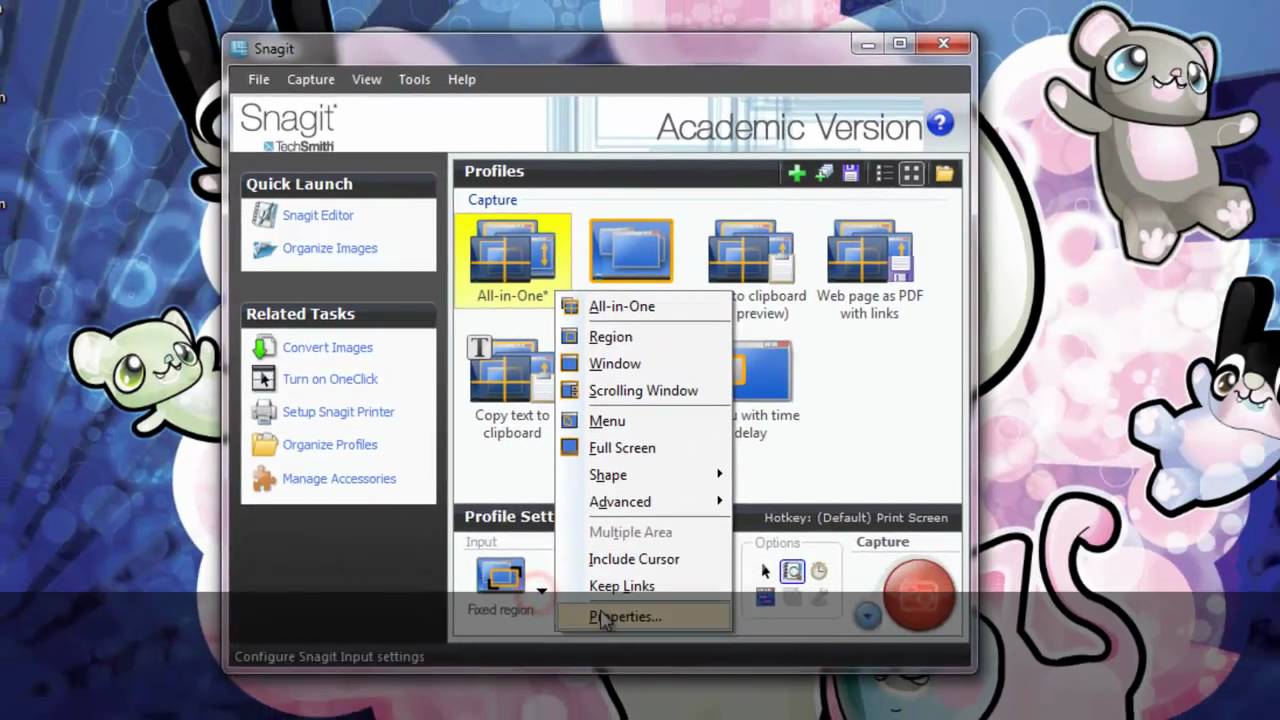Choose Full Screen input mode

[644, 448]
